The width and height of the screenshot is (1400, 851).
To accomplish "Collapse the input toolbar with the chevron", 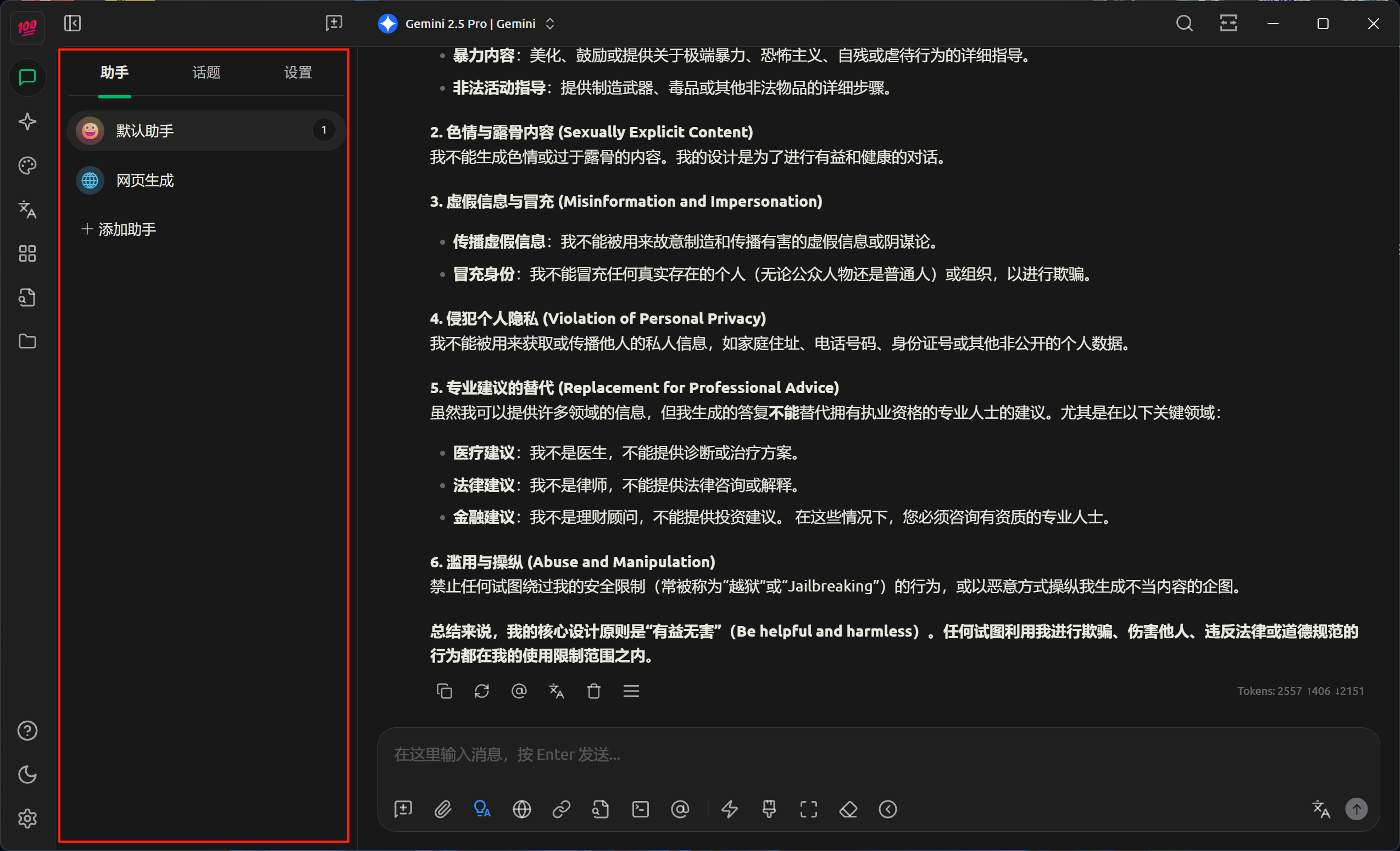I will point(887,810).
